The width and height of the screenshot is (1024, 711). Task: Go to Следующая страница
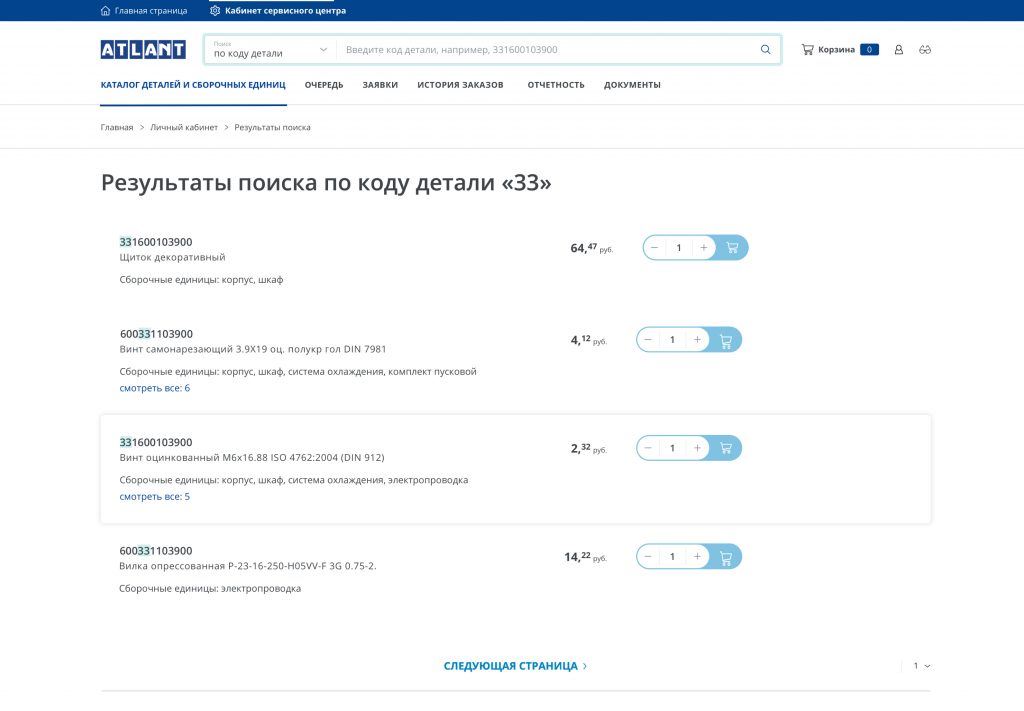[x=515, y=665]
